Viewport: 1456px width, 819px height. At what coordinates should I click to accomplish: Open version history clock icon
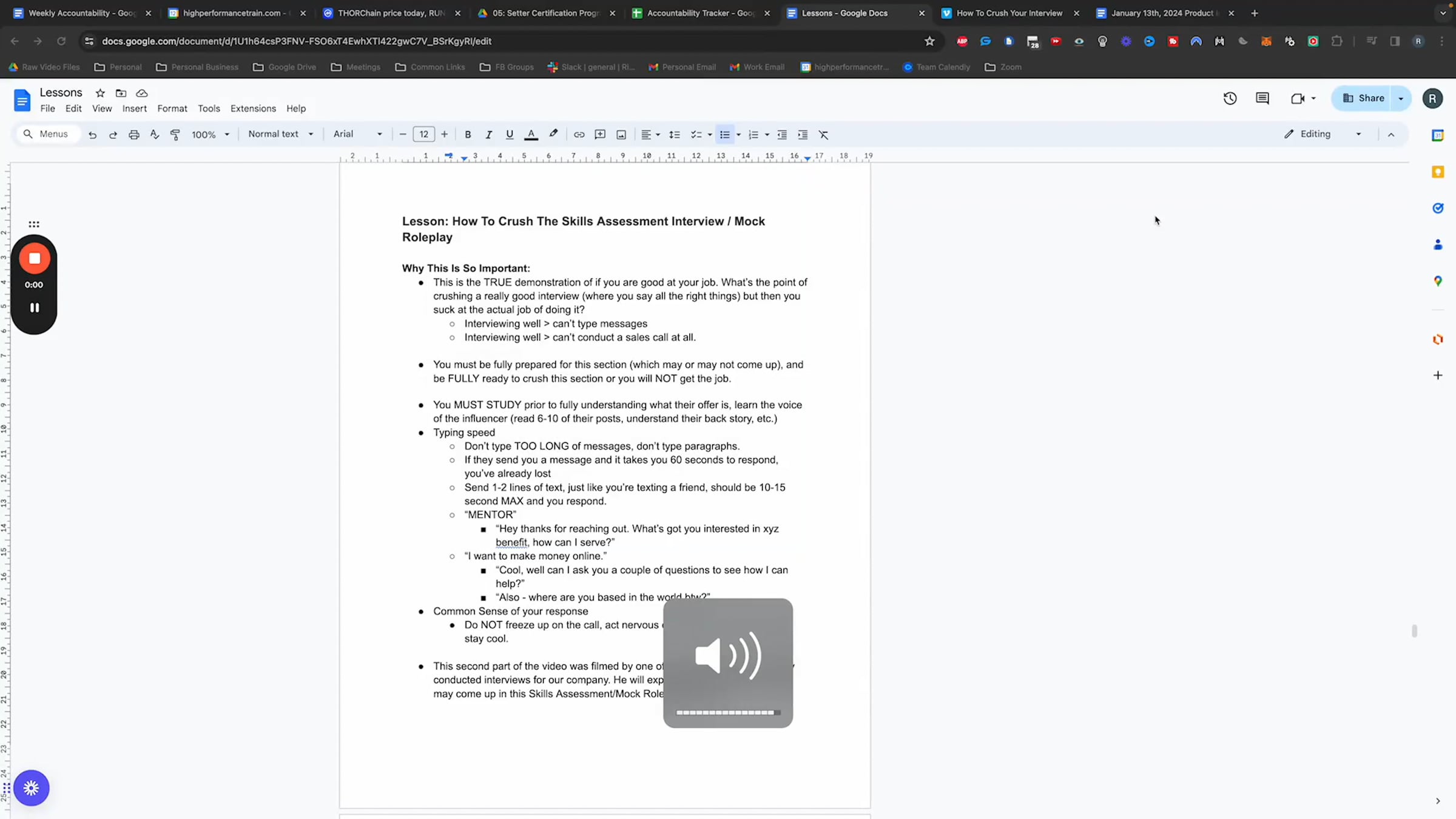(1230, 98)
